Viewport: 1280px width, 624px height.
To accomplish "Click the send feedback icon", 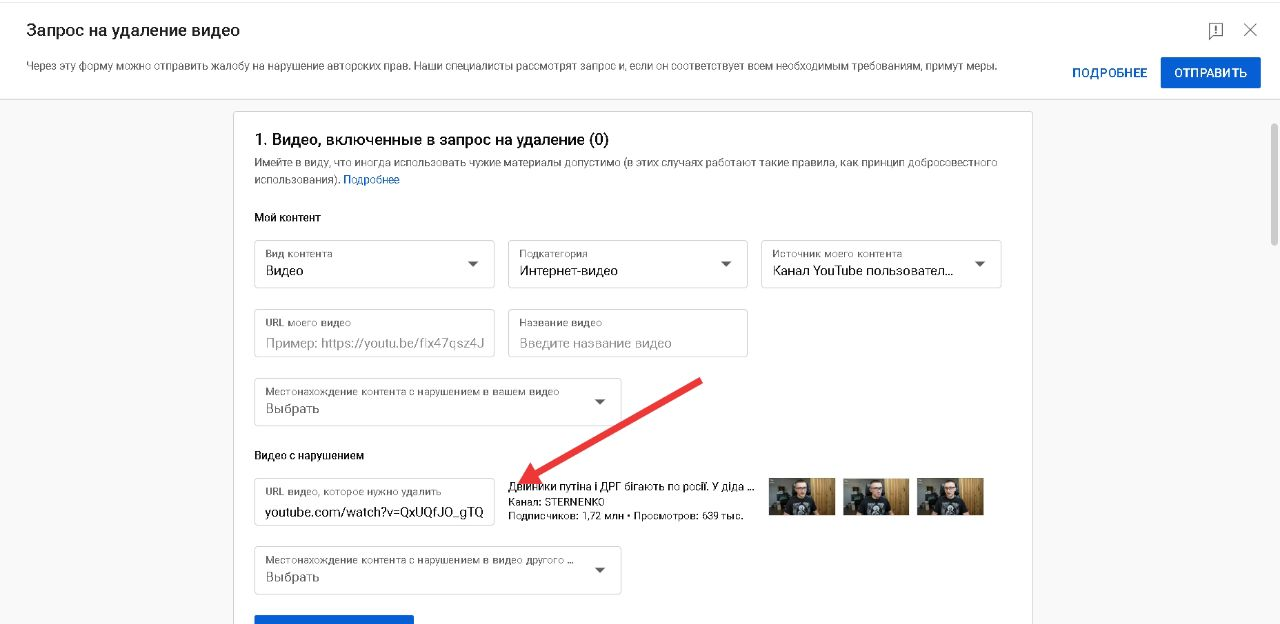I will pyautogui.click(x=1216, y=30).
